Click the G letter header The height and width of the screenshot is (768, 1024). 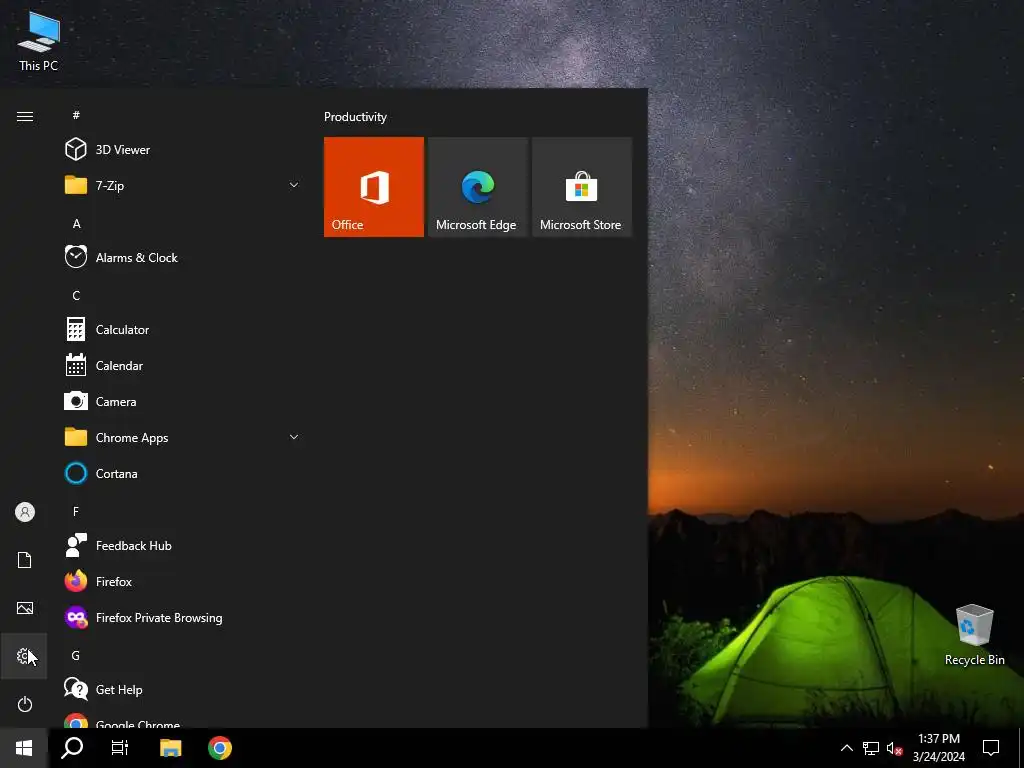[x=76, y=656]
